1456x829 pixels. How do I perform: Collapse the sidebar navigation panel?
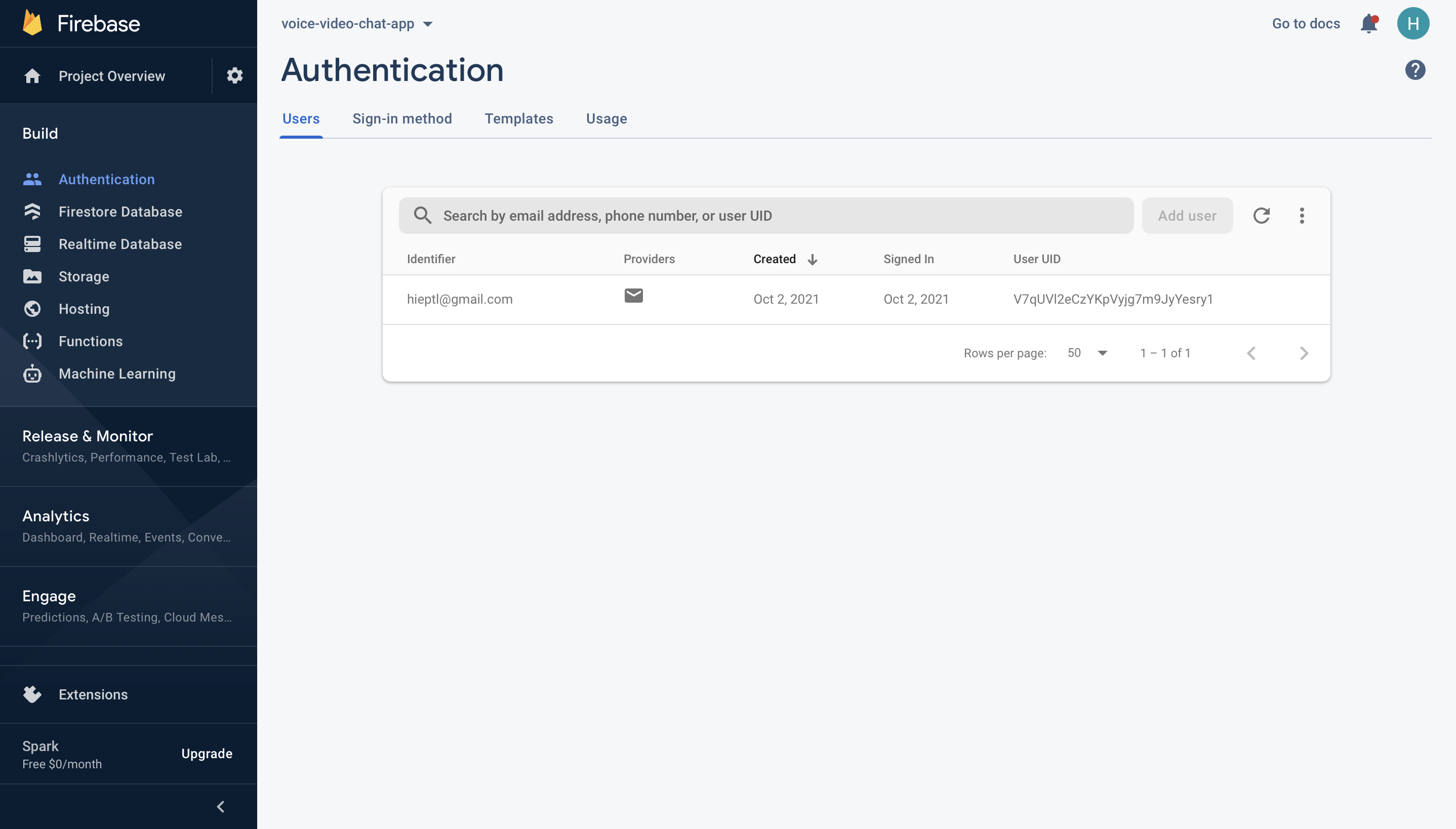[x=221, y=806]
